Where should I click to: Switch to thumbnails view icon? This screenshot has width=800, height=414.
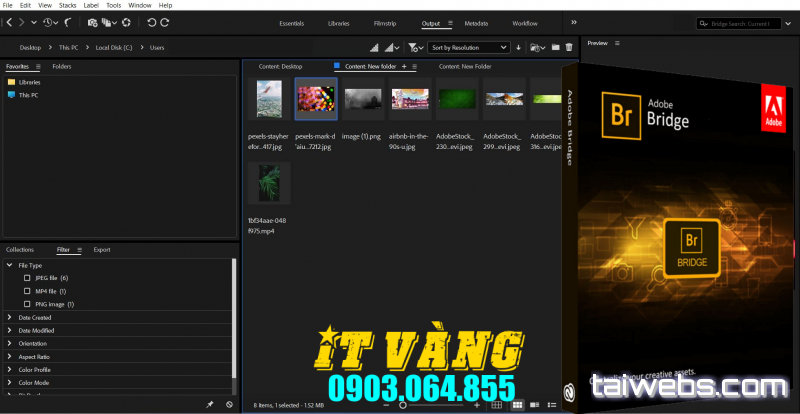click(x=517, y=405)
